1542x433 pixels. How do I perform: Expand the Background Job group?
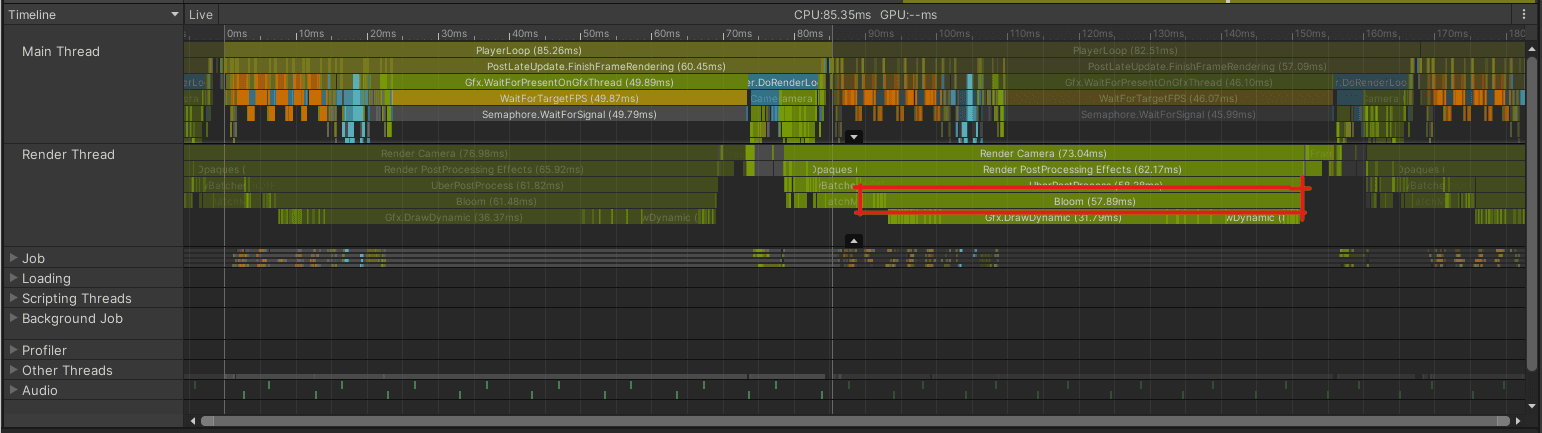[13, 318]
